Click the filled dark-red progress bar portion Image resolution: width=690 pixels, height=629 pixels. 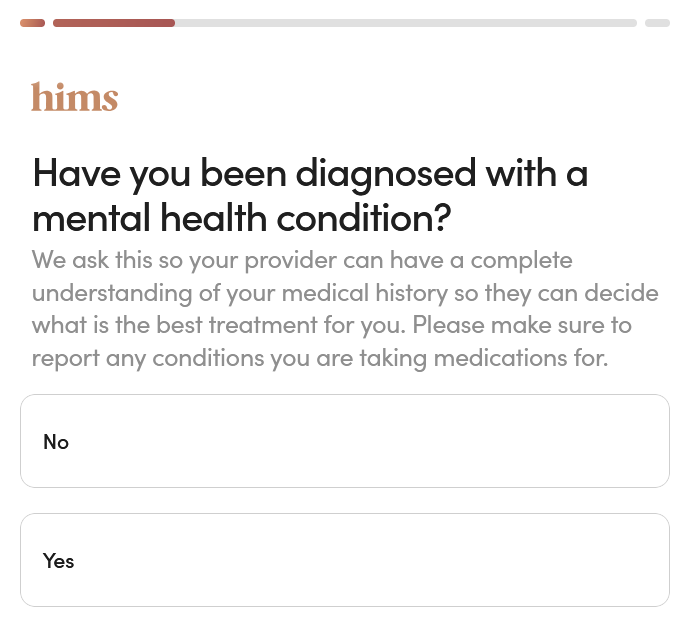(114, 22)
